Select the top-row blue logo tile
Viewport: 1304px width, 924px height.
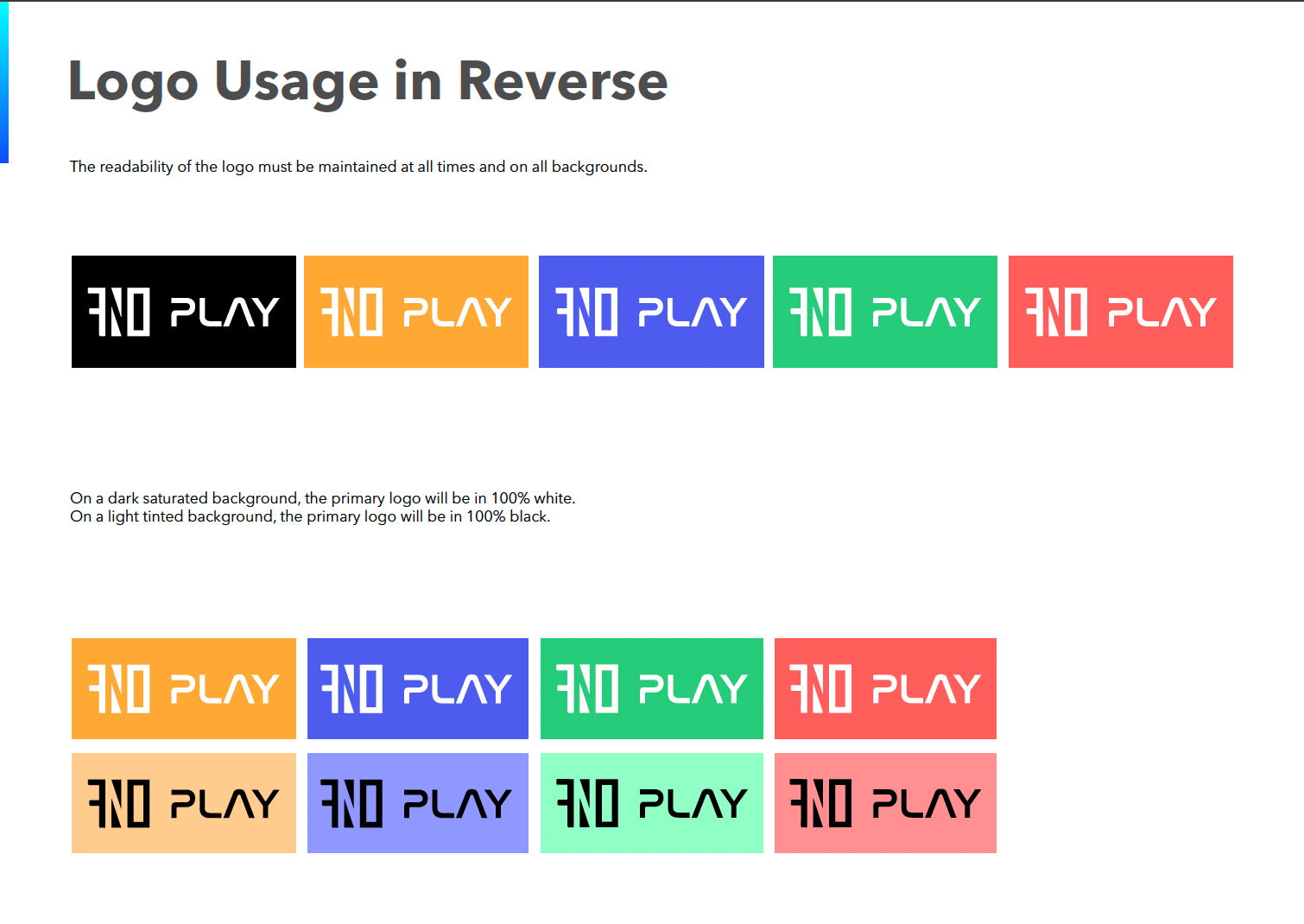click(651, 312)
